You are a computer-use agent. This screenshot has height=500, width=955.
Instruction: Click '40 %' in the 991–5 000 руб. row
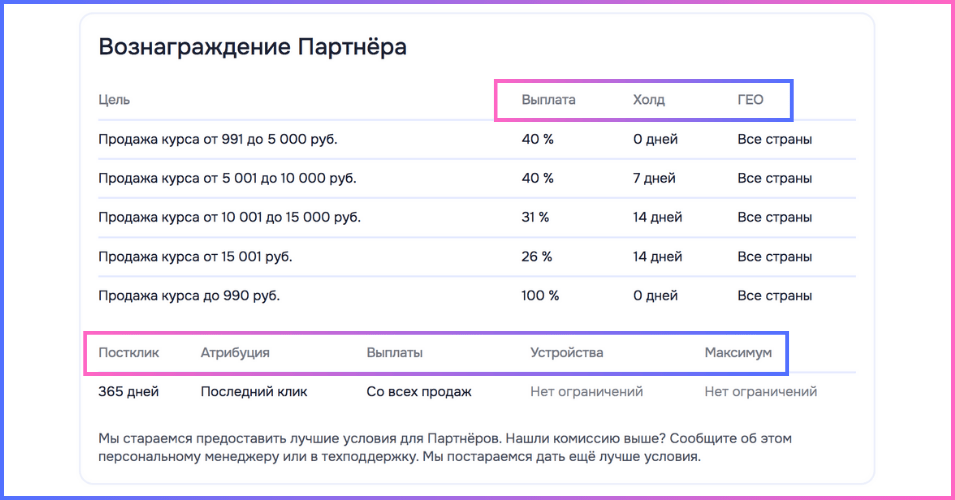(x=537, y=139)
